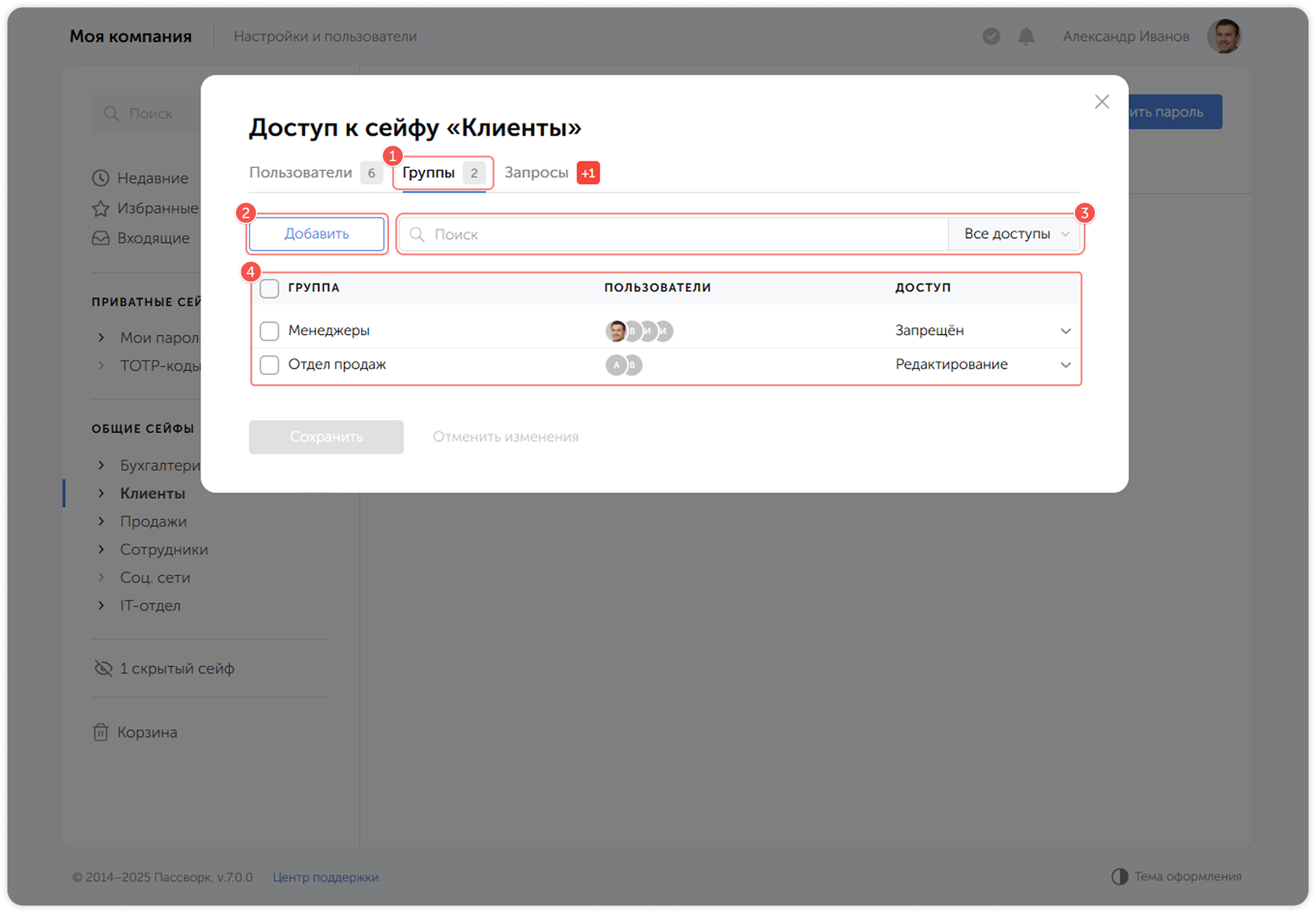This screenshot has width=1316, height=913.
Task: Click the Запрещён access value
Action: click(929, 331)
